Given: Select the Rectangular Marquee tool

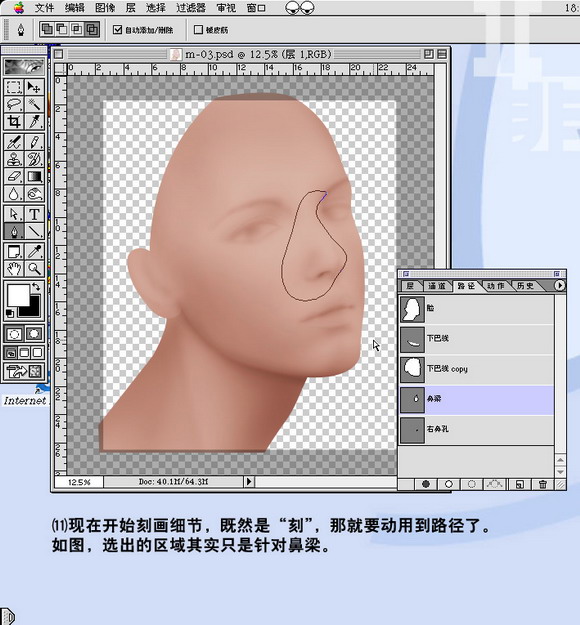Looking at the screenshot, I should point(14,87).
